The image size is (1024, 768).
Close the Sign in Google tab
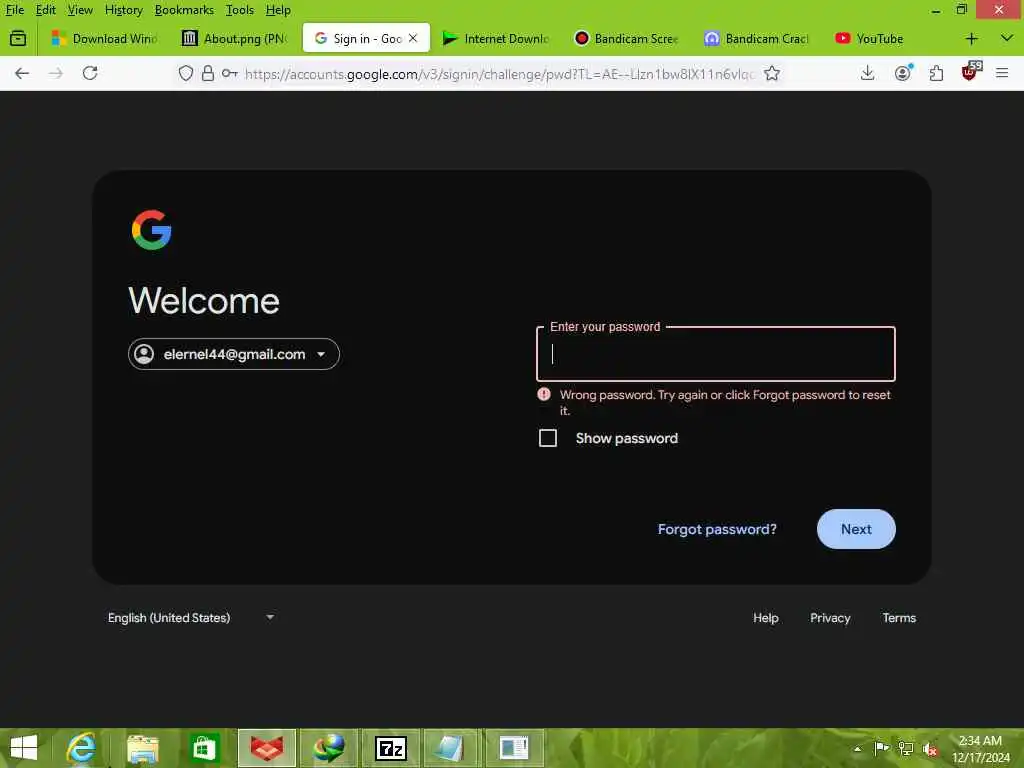pos(413,39)
